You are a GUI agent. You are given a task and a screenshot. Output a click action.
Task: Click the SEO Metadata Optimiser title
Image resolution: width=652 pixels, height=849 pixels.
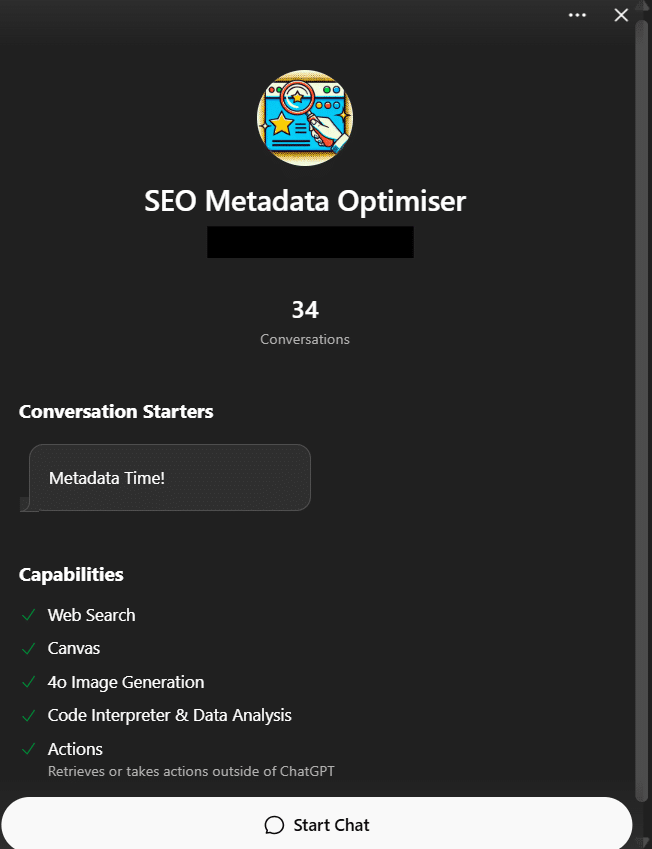point(305,201)
